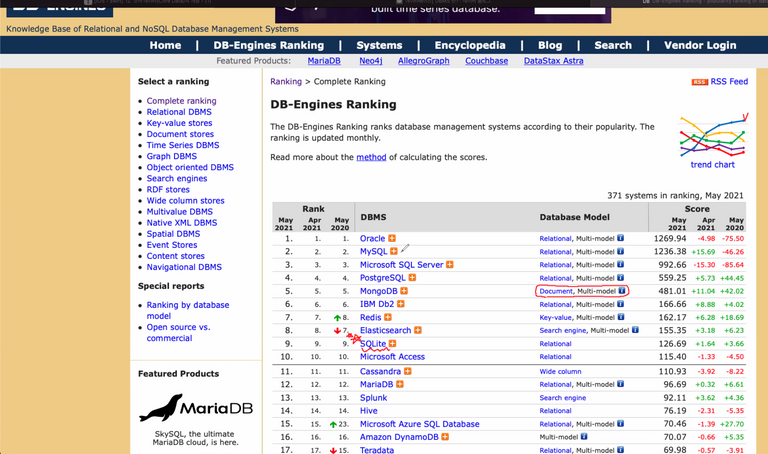The height and width of the screenshot is (454, 768).
Task: Click the info icon in PostgreSQL's model column
Action: point(621,278)
